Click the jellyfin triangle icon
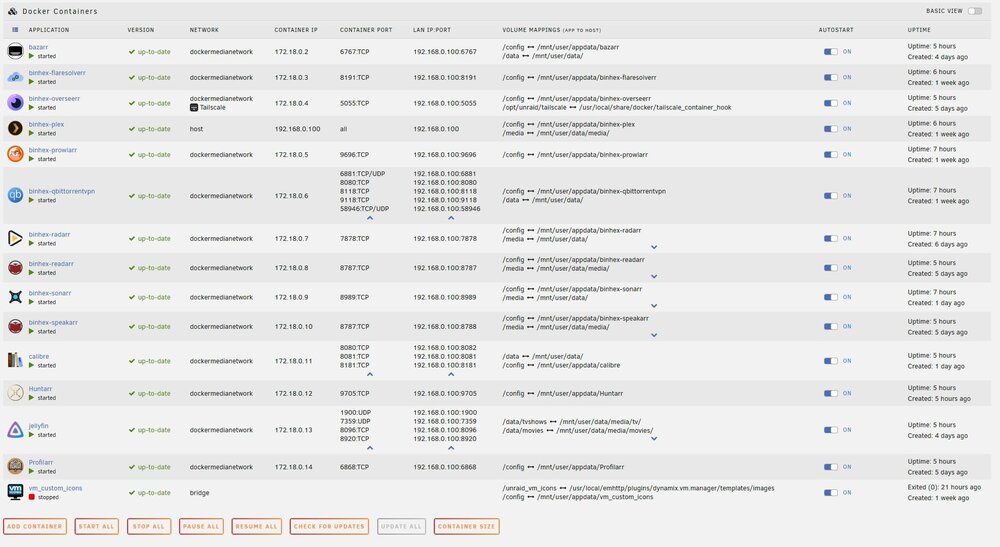 coord(15,430)
